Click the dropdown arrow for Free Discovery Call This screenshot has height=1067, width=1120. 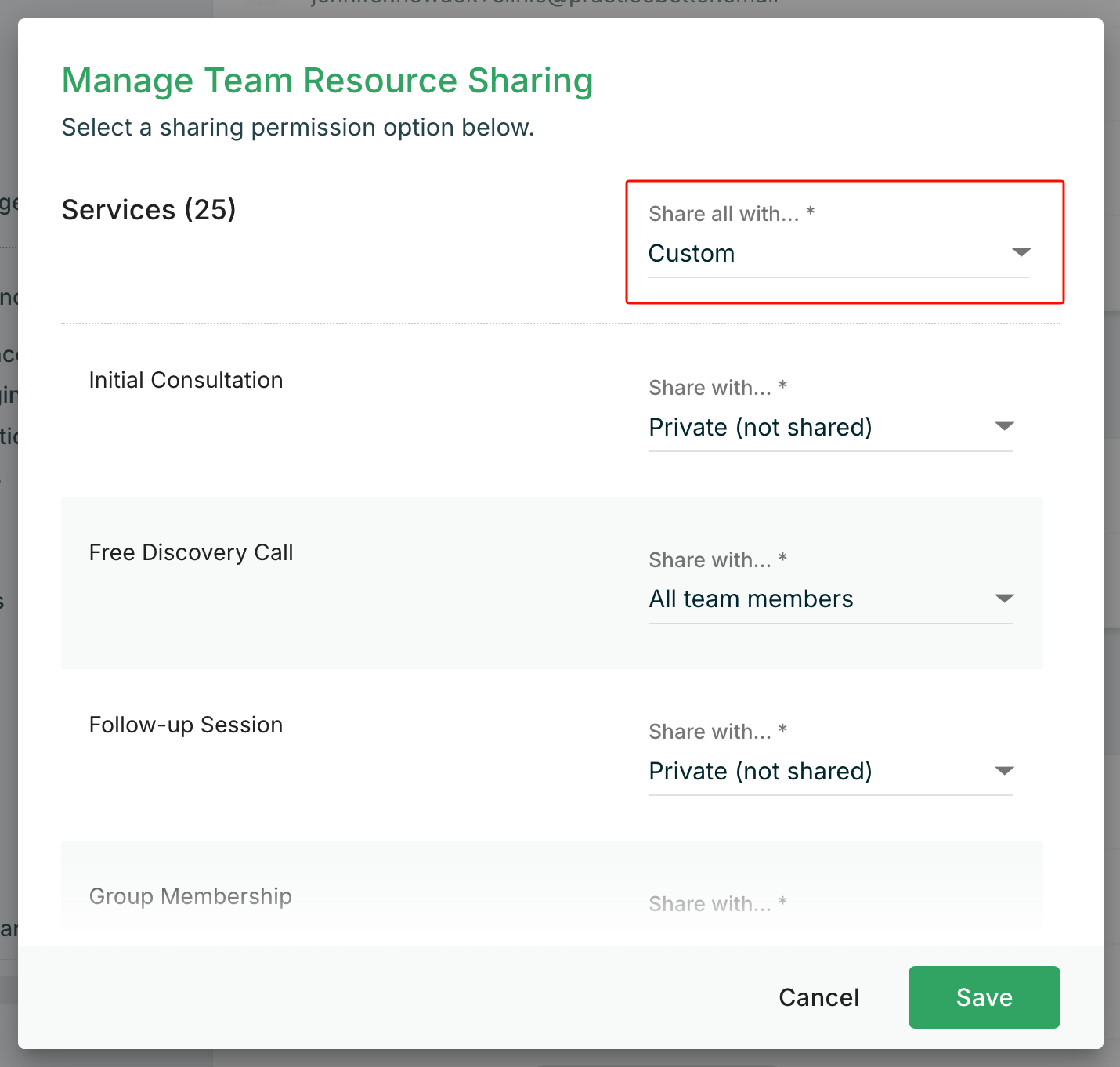(1004, 599)
